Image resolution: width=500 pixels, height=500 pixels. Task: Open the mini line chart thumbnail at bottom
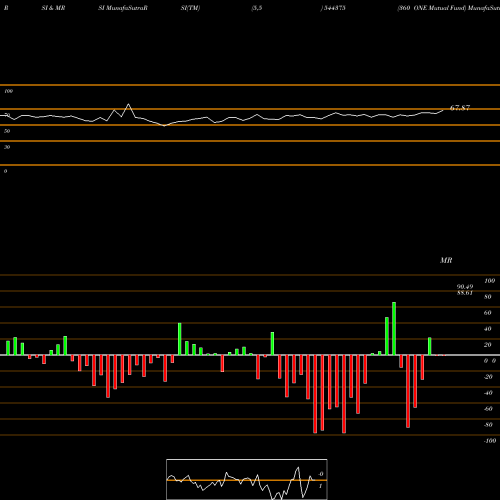tap(247, 479)
